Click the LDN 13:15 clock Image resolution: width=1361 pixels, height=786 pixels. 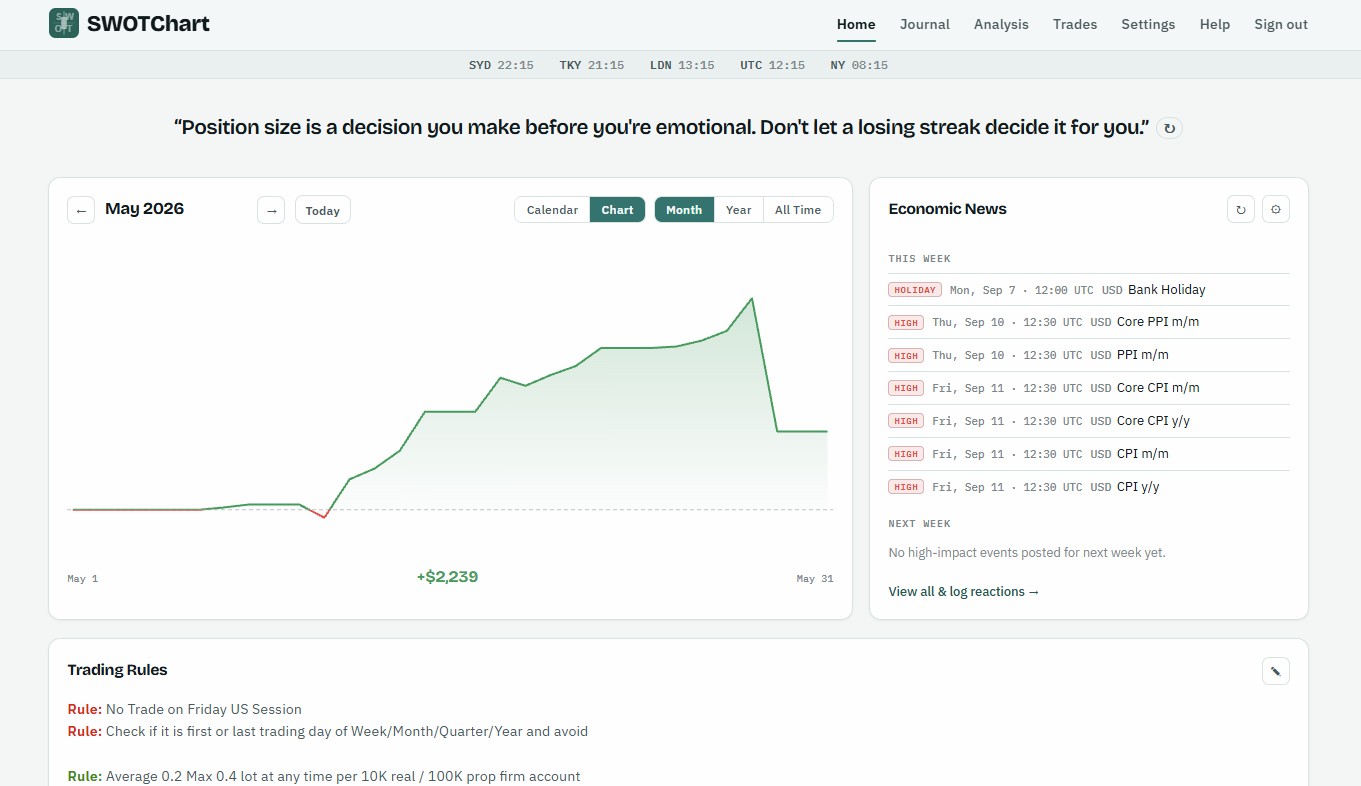coord(682,65)
